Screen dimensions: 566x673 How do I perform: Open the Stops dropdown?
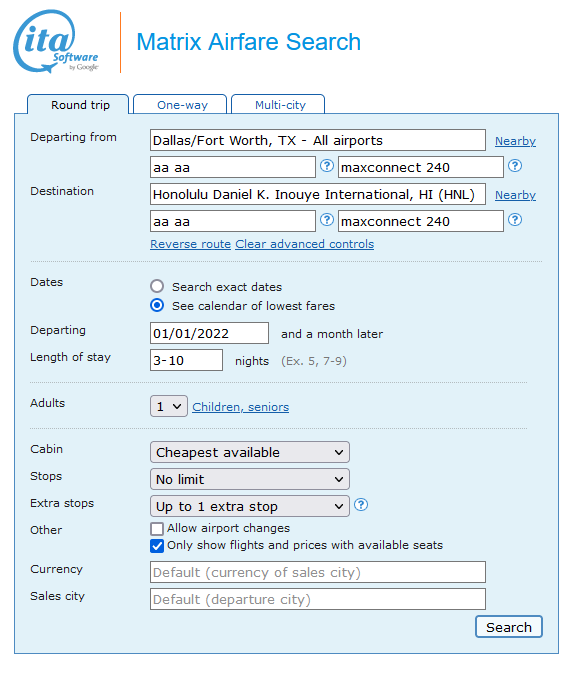pos(250,479)
